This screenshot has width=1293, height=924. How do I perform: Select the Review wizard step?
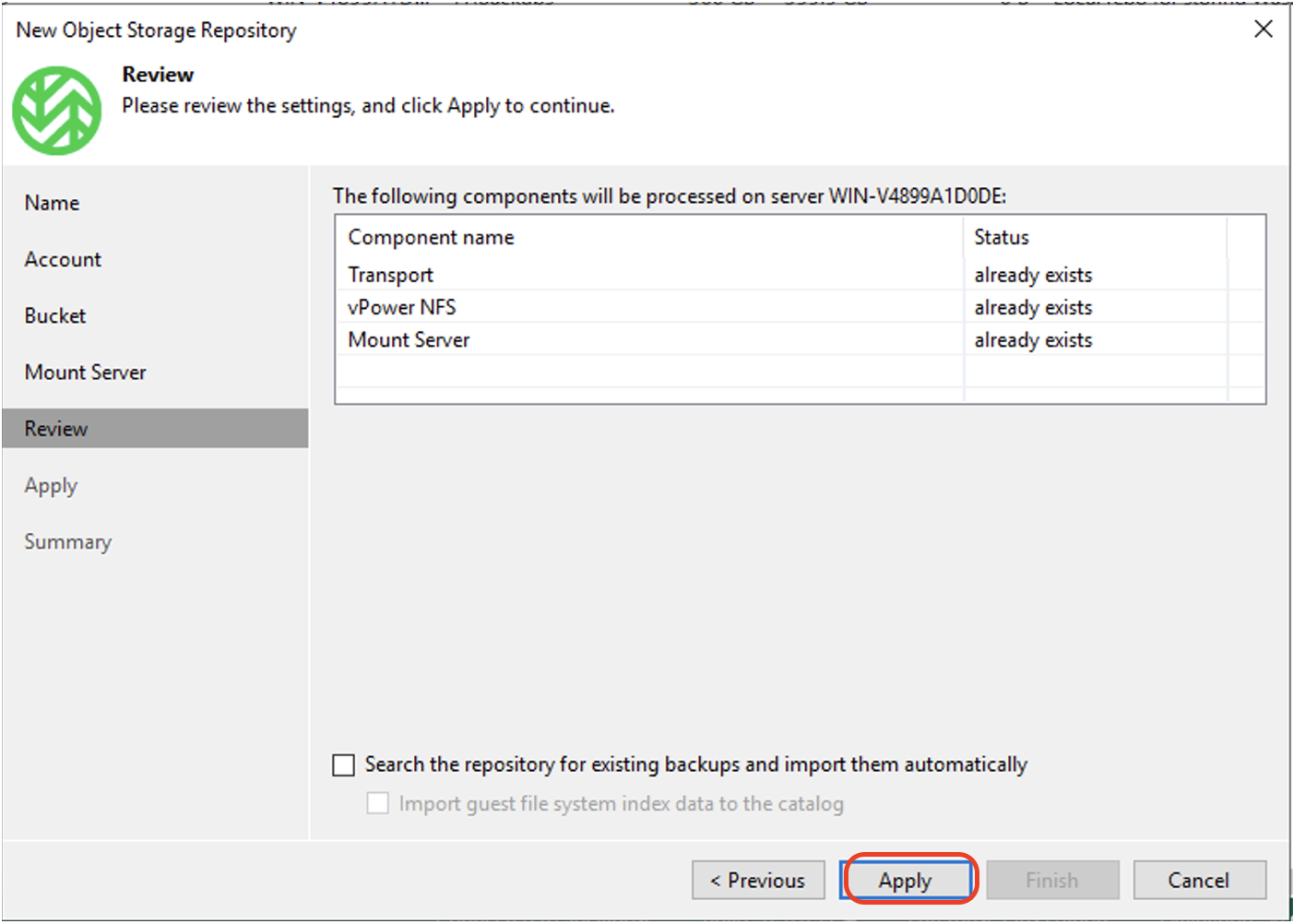tap(155, 429)
